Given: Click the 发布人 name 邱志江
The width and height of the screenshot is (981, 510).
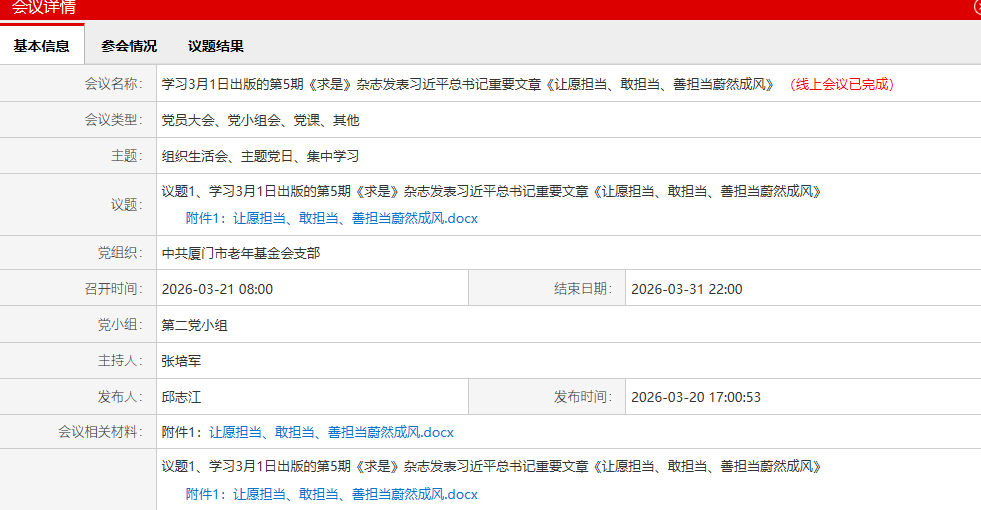Looking at the screenshot, I should pos(182,397).
